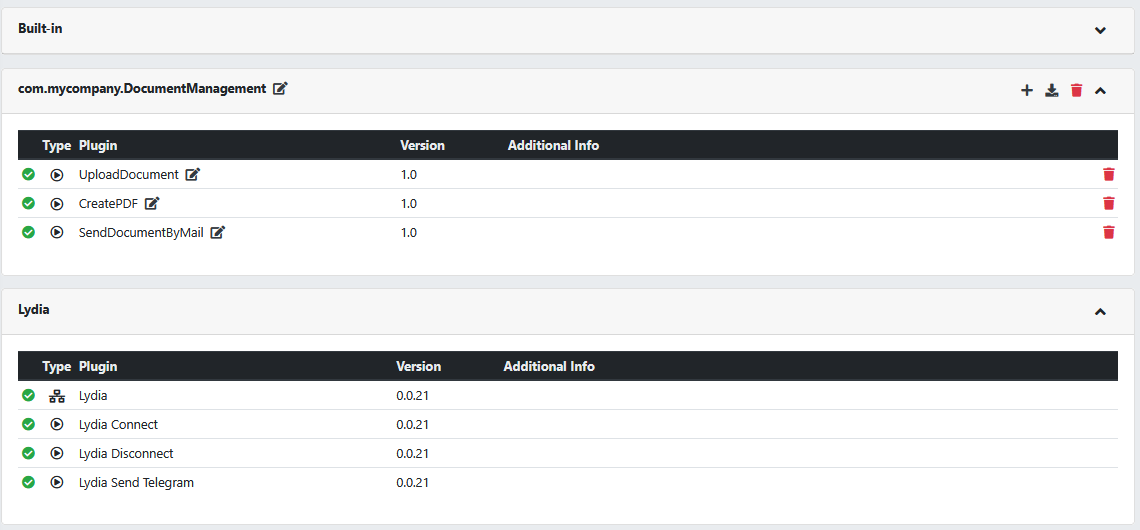Click the CreatePDF edit icon

coord(151,204)
